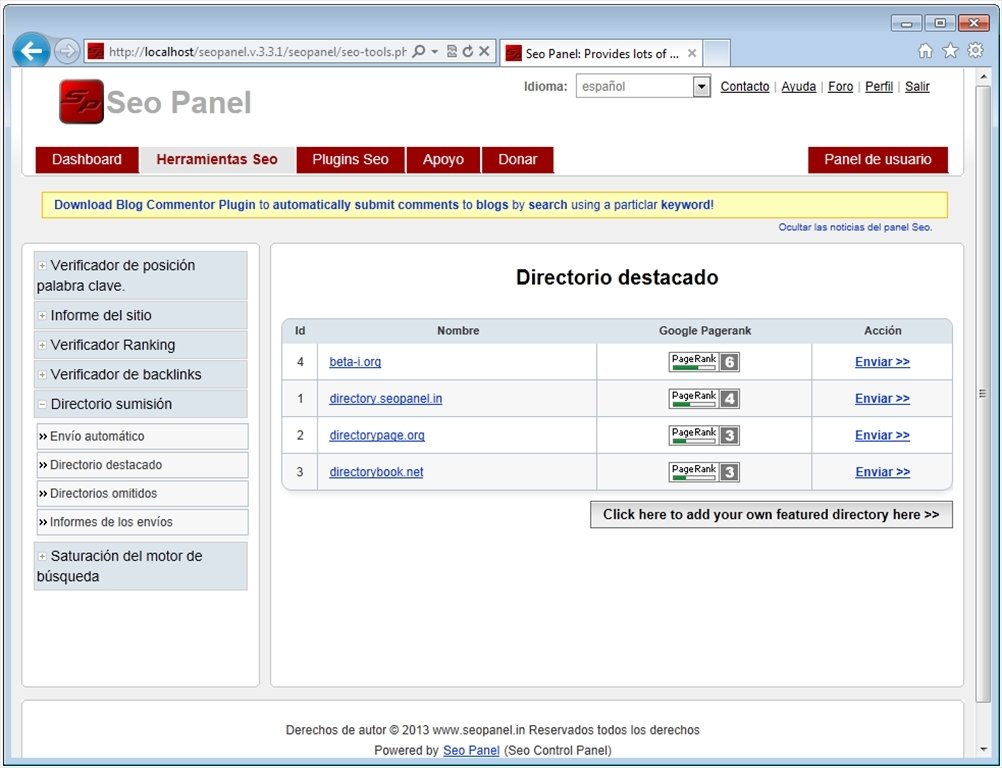Click the Google Pagerank column header
Image resolution: width=1002 pixels, height=768 pixels.
tap(705, 331)
